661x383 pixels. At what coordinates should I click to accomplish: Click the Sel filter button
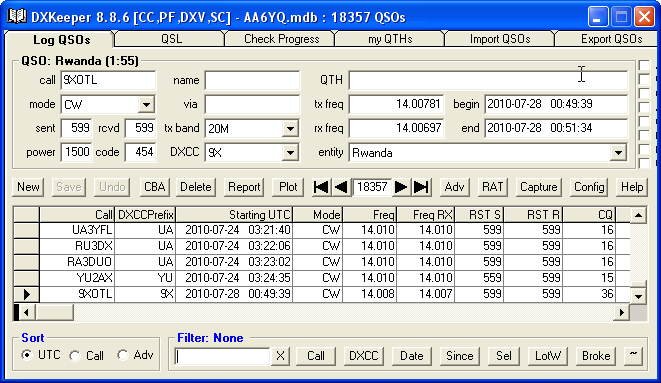coord(503,356)
